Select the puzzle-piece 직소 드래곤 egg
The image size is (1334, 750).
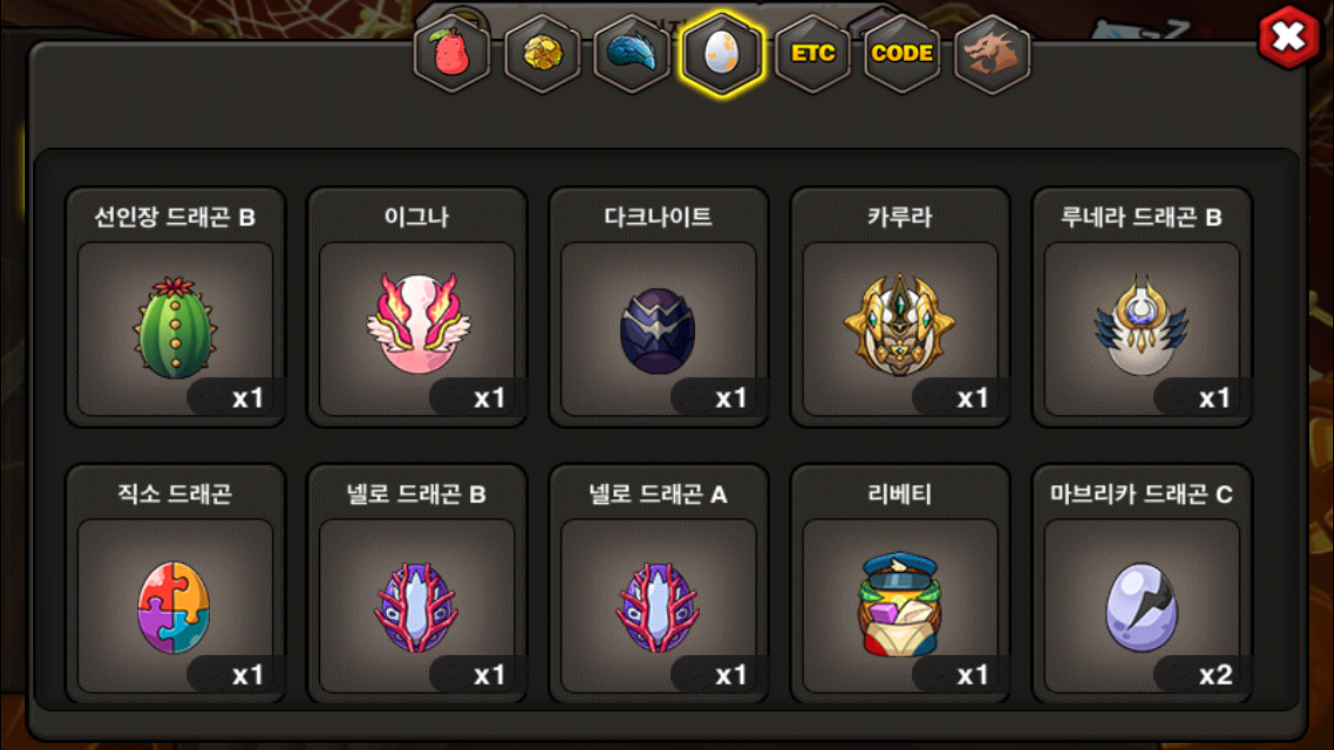pos(176,584)
